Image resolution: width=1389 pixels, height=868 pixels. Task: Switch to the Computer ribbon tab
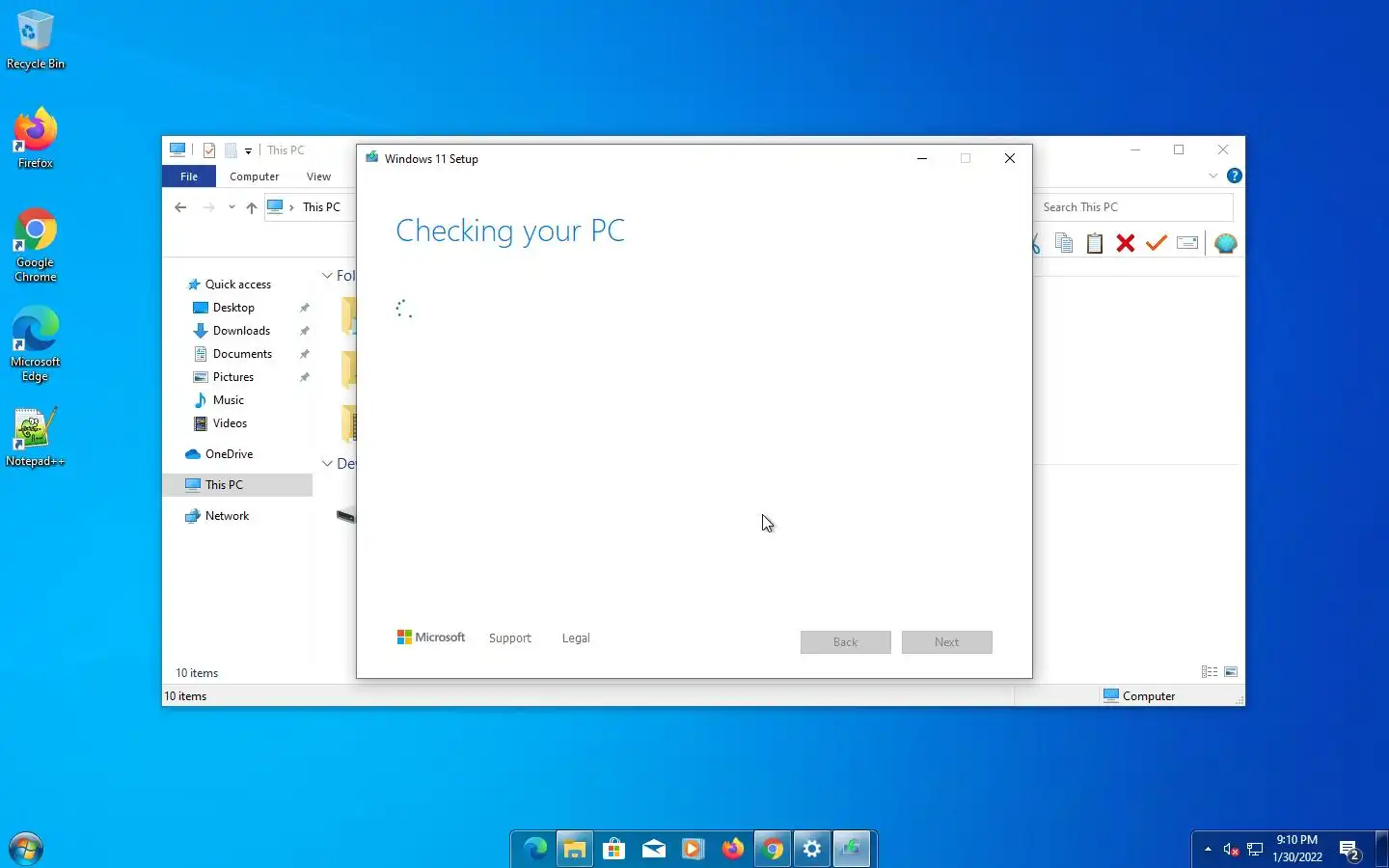255,176
